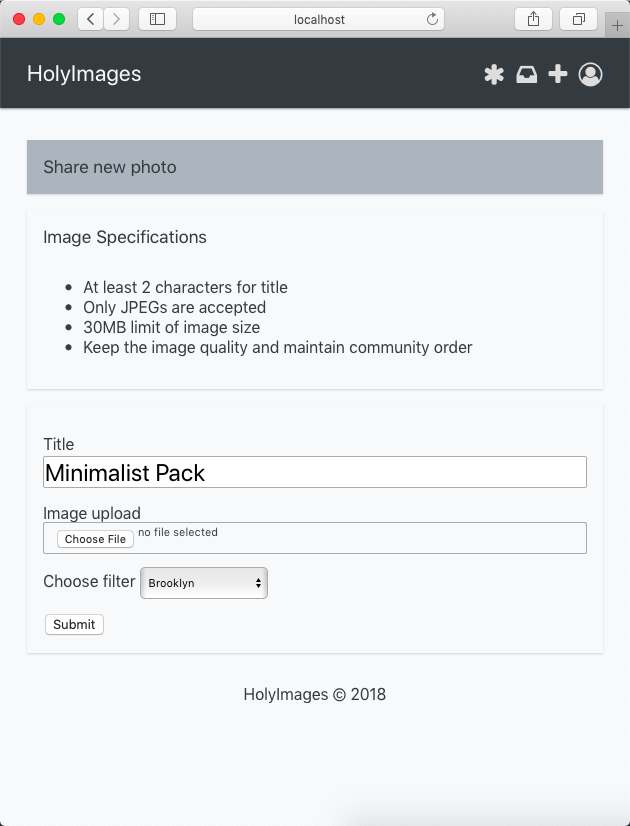Image resolution: width=630 pixels, height=826 pixels.
Task: Open the Safari share menu
Action: (533, 19)
